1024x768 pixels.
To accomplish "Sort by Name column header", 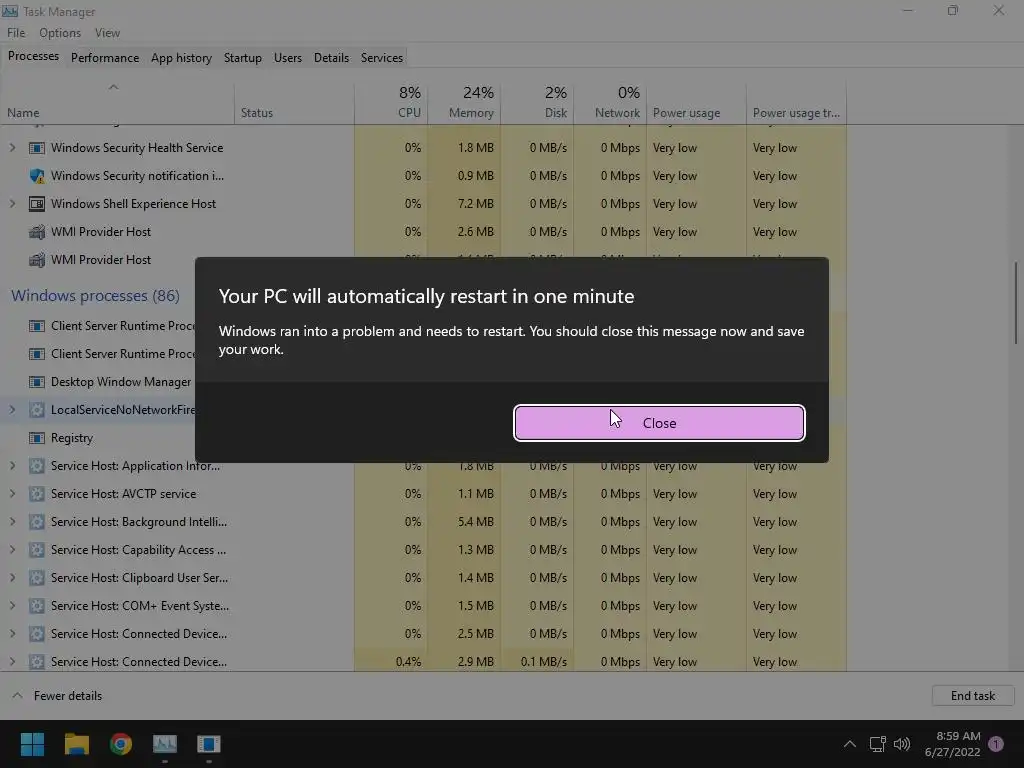I will click(x=118, y=103).
